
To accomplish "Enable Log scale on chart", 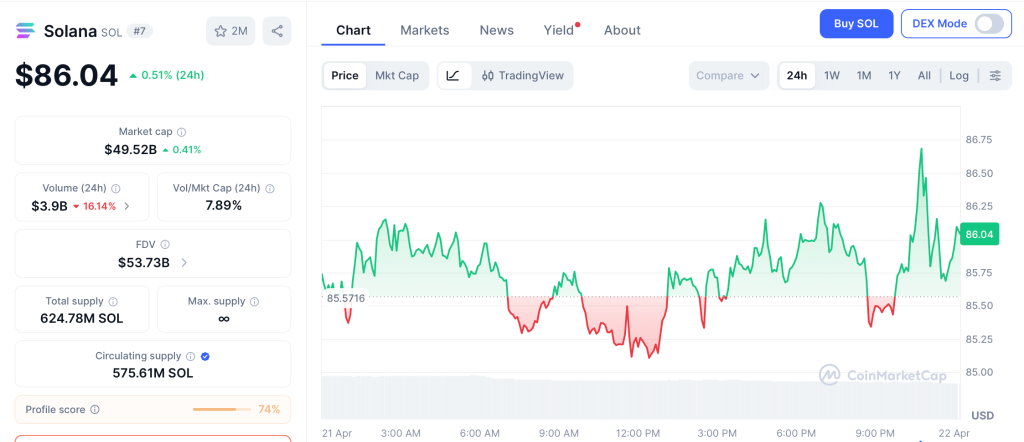I will [959, 76].
